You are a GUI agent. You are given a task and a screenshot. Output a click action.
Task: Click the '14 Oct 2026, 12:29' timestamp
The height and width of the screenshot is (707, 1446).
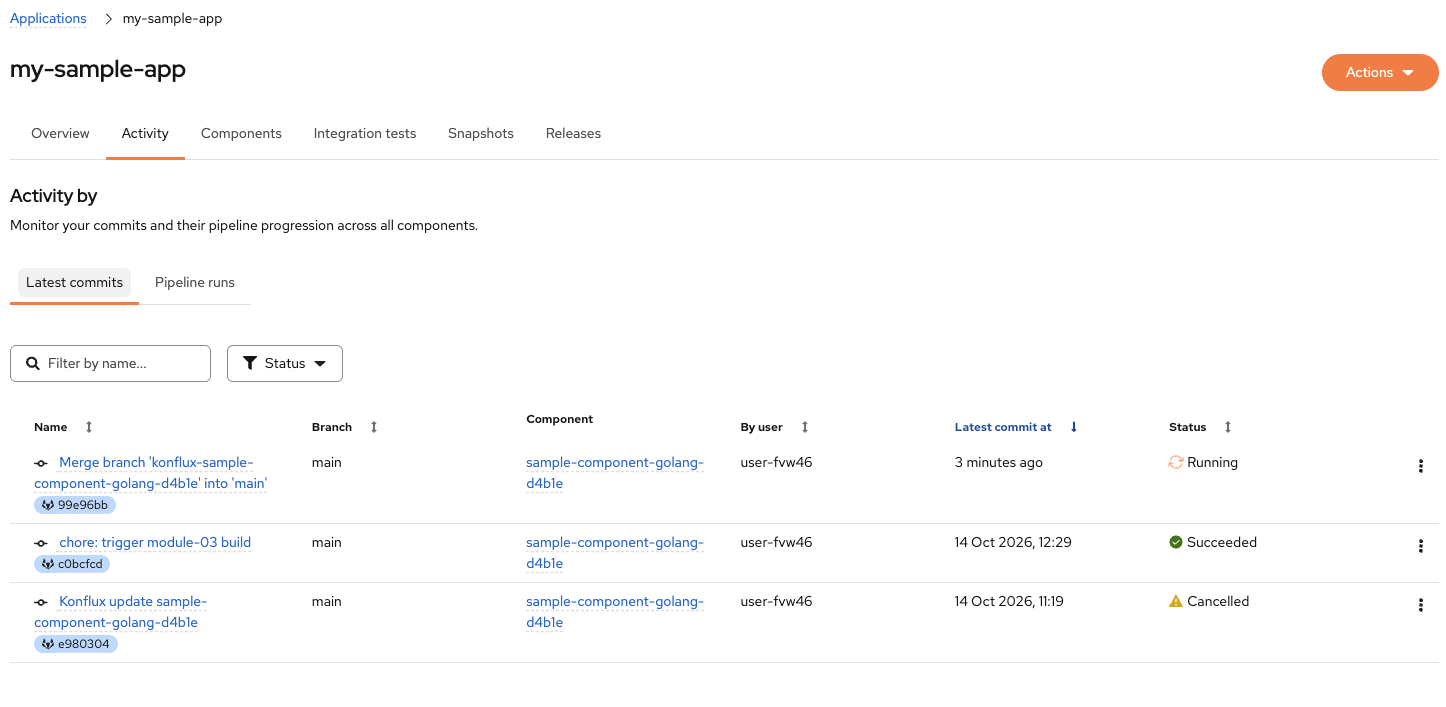(x=1013, y=542)
